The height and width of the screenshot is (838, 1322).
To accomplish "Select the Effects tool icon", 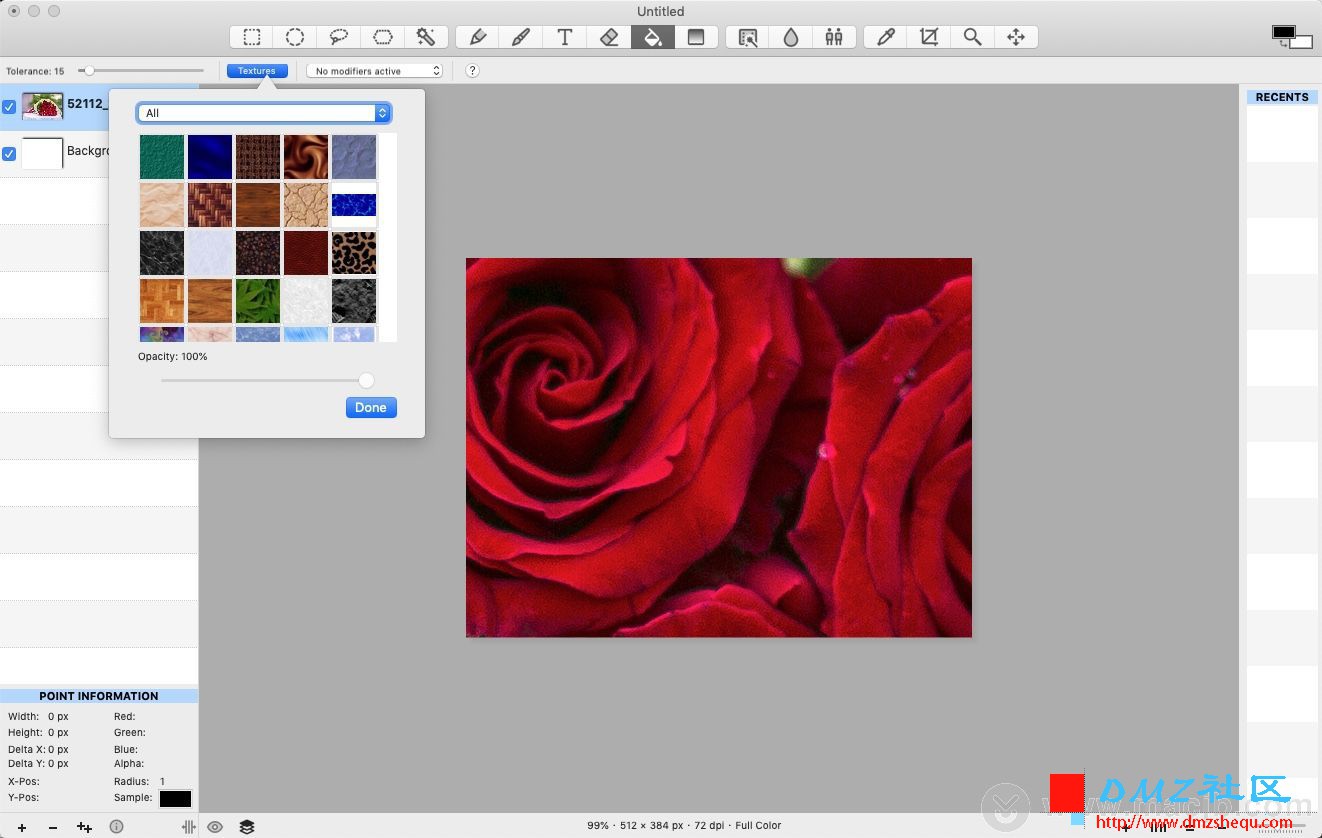I will tap(747, 37).
